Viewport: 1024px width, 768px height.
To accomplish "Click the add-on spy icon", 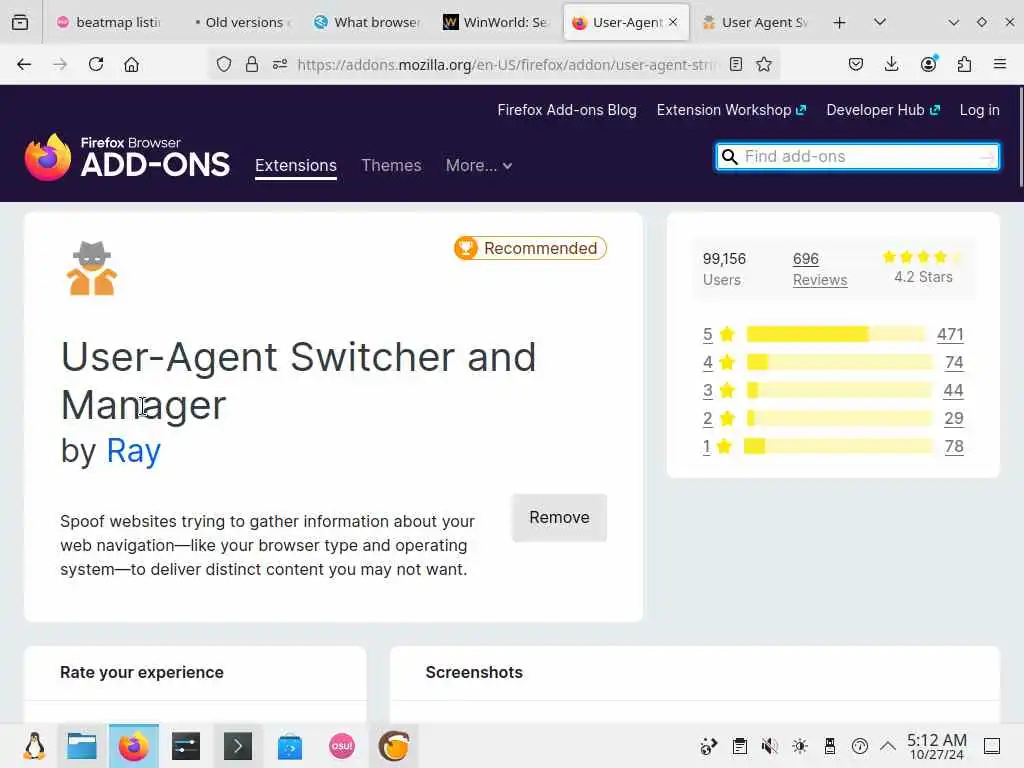I will click(91, 268).
